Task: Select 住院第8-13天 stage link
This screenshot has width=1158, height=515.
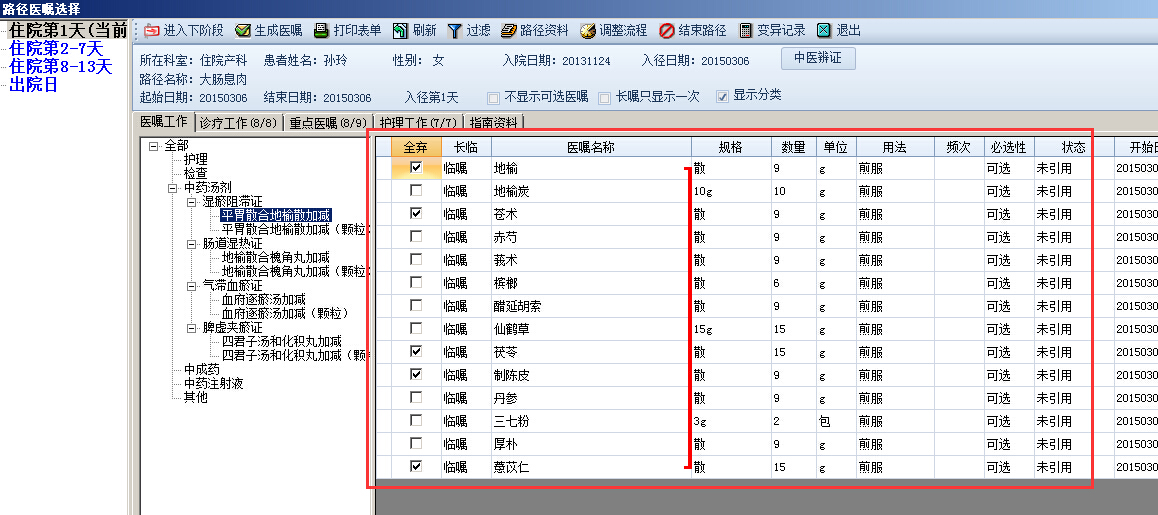Action: pyautogui.click(x=61, y=66)
